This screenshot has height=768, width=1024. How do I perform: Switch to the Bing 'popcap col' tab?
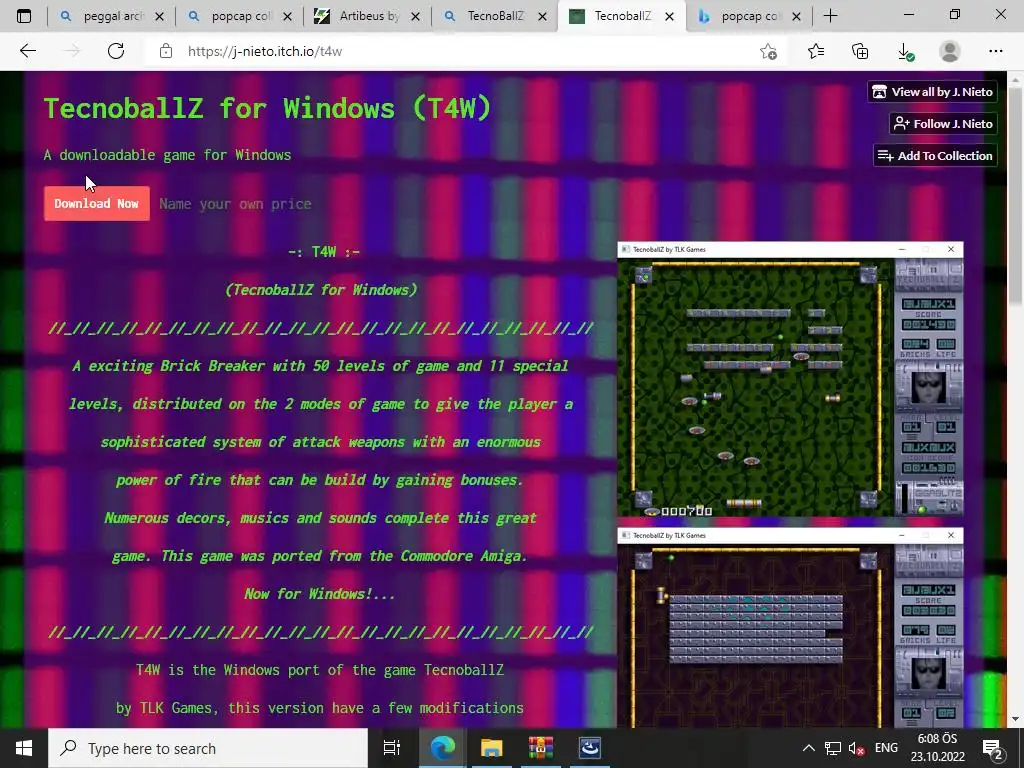[x=750, y=16]
